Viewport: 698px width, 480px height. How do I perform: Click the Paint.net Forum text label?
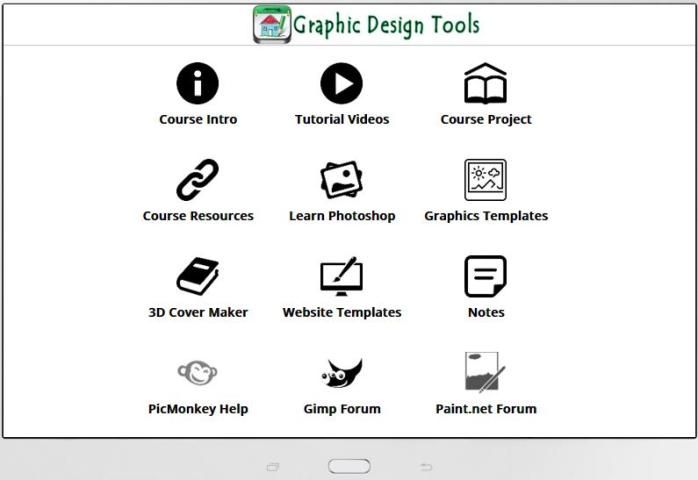coord(486,408)
